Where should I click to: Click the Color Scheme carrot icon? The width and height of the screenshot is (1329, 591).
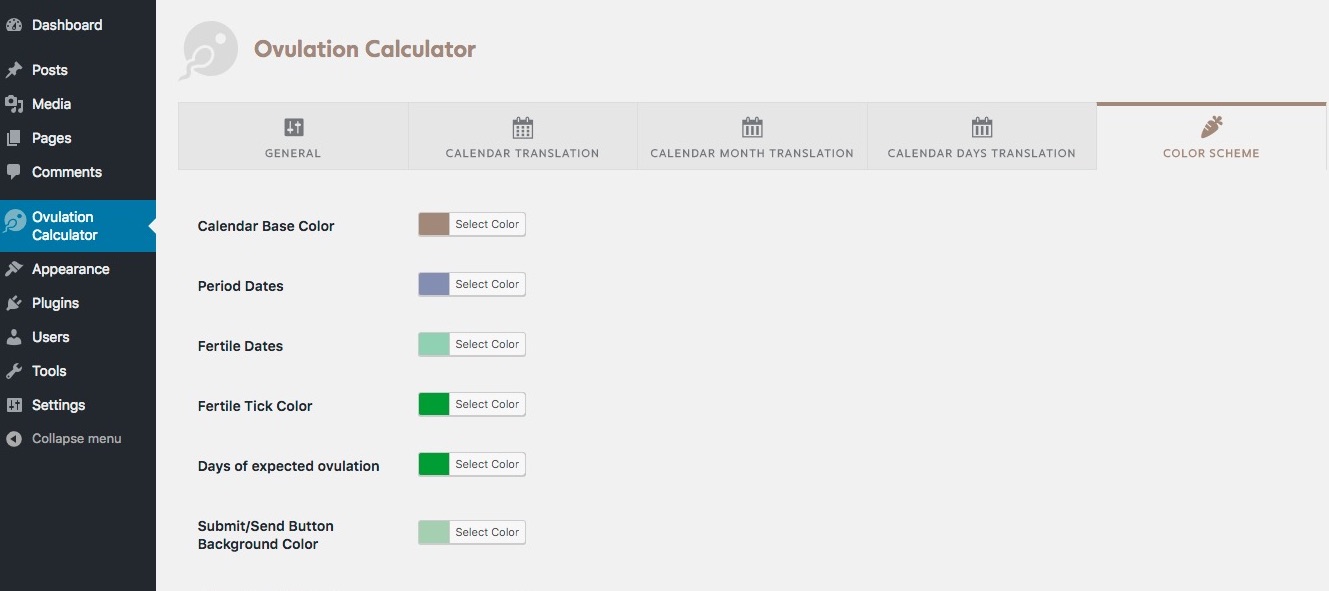(x=1211, y=127)
